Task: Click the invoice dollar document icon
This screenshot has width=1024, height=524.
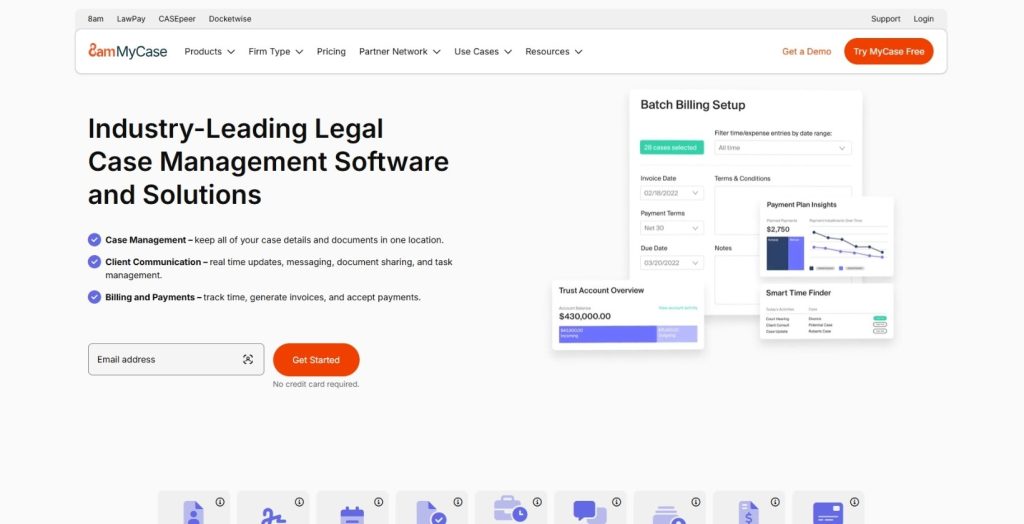Action: coord(748,512)
